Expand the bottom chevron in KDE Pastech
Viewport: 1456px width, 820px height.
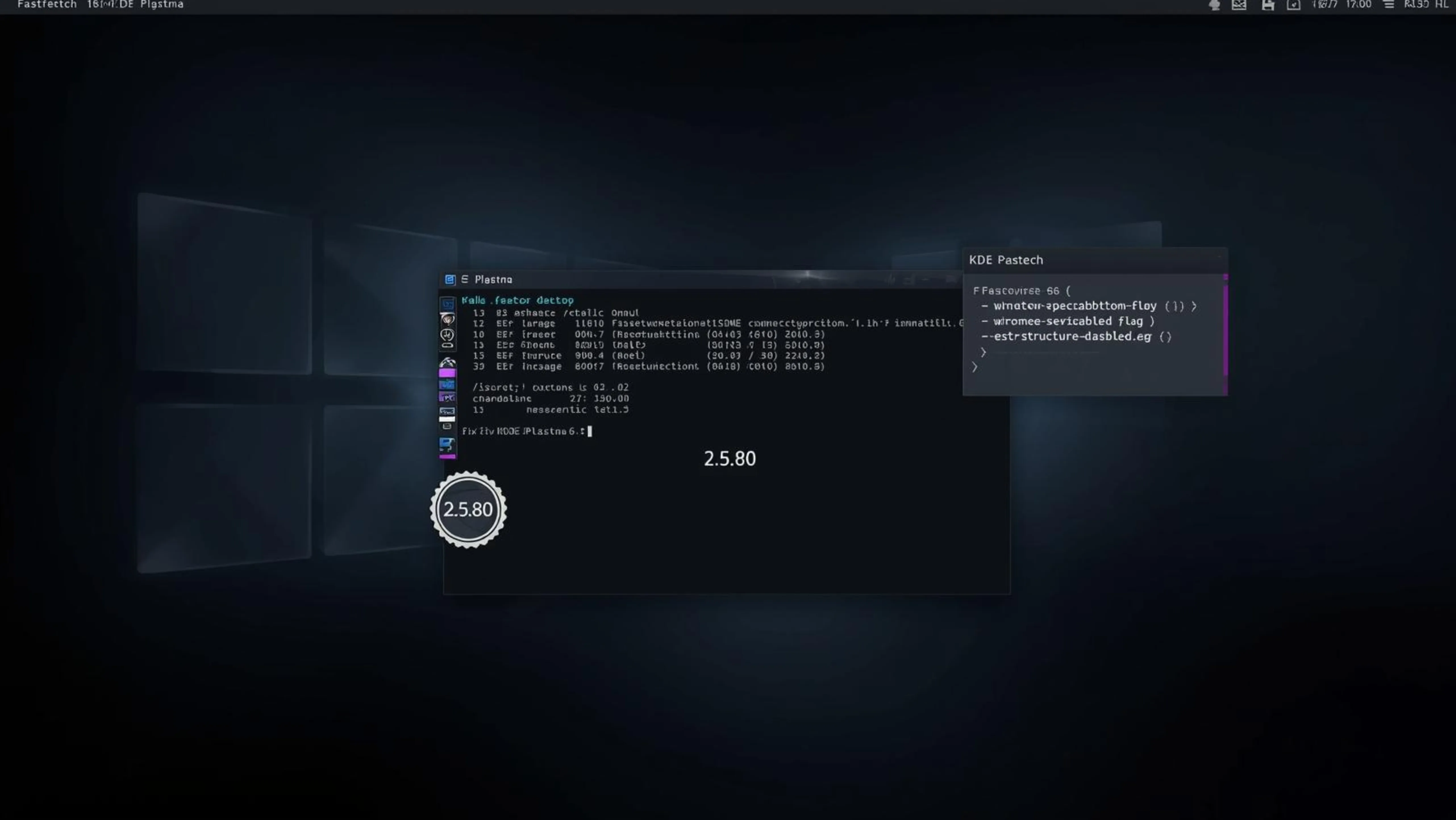pos(975,367)
